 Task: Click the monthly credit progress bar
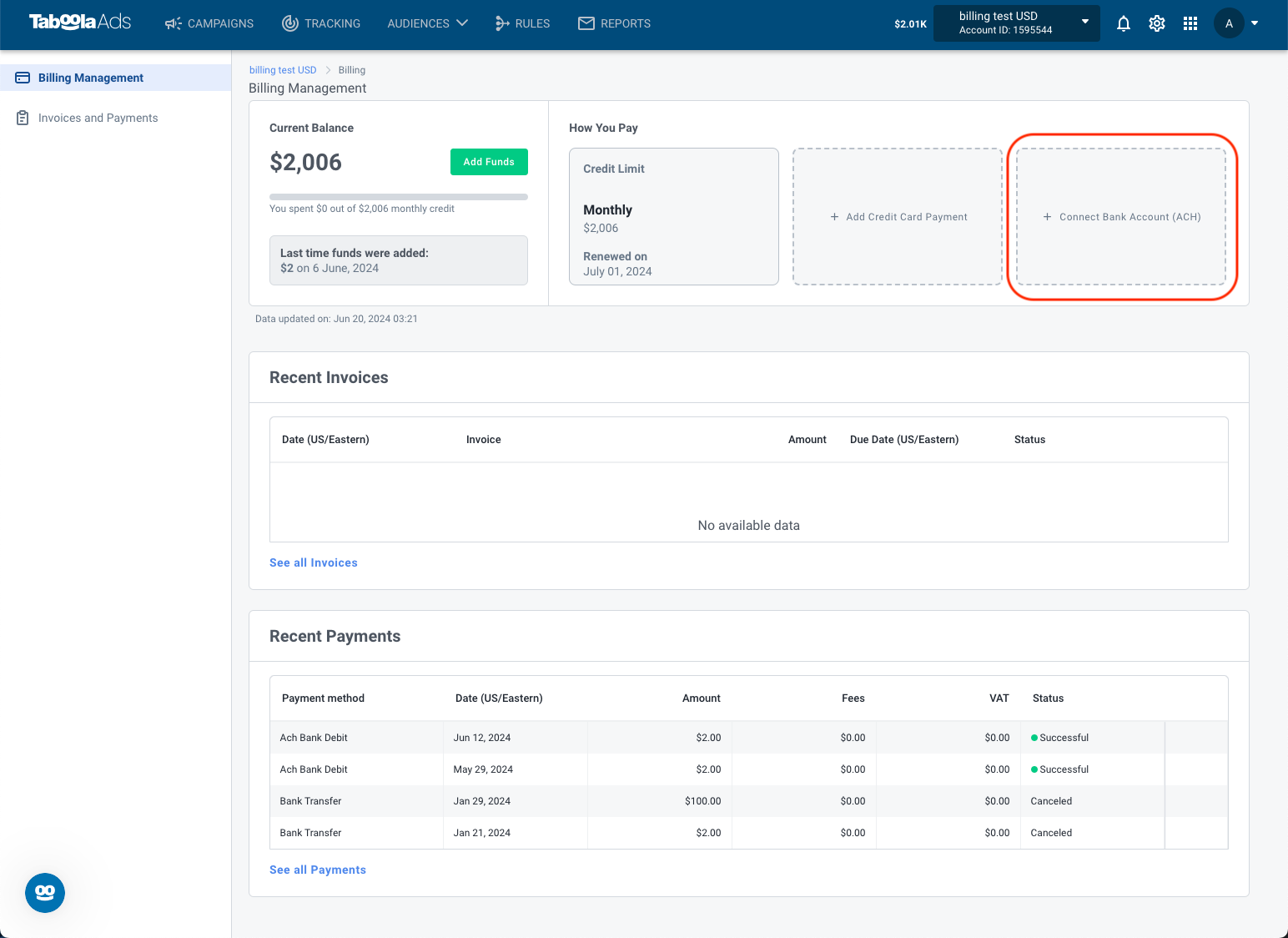coord(399,197)
